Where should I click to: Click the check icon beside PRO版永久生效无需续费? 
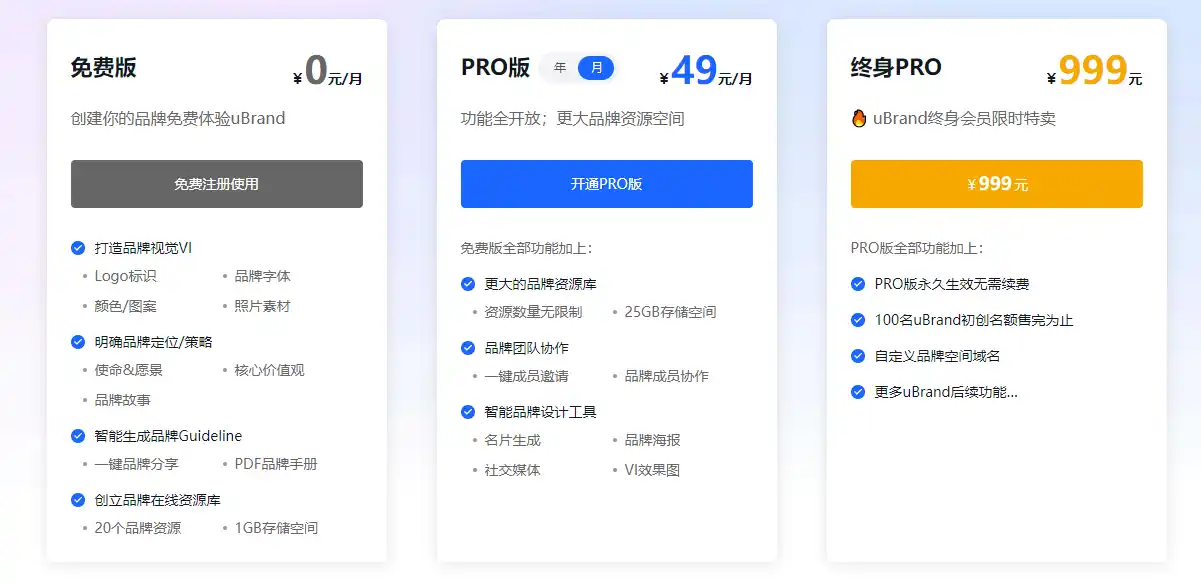(858, 284)
